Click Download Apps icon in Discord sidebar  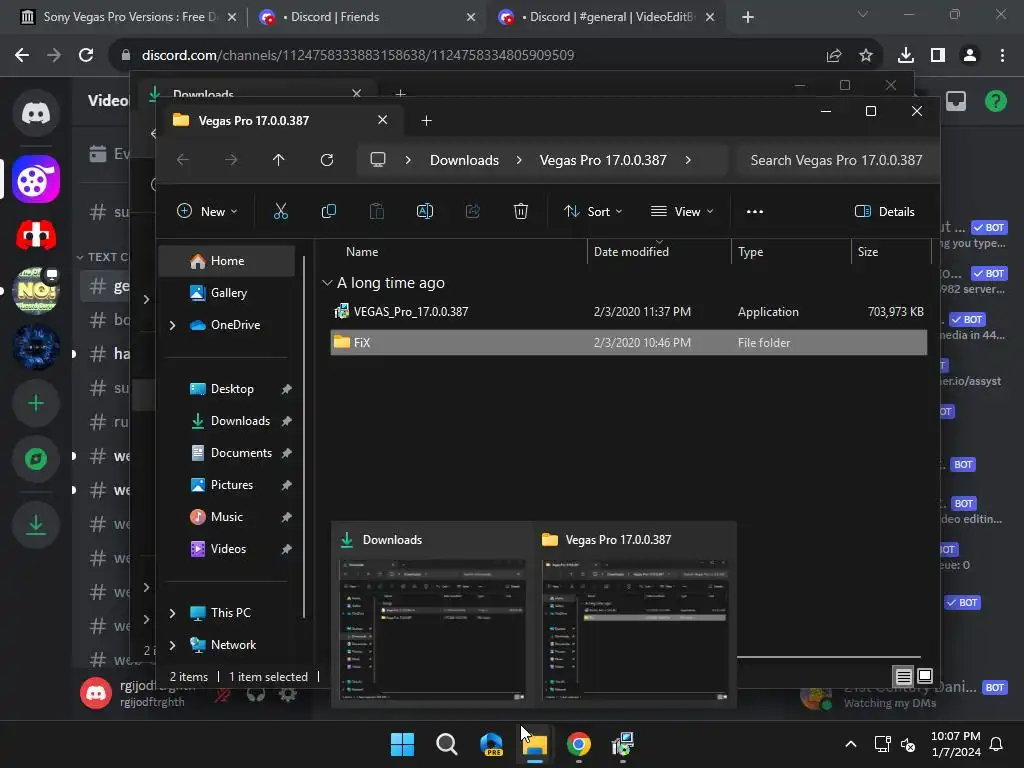(x=36, y=524)
